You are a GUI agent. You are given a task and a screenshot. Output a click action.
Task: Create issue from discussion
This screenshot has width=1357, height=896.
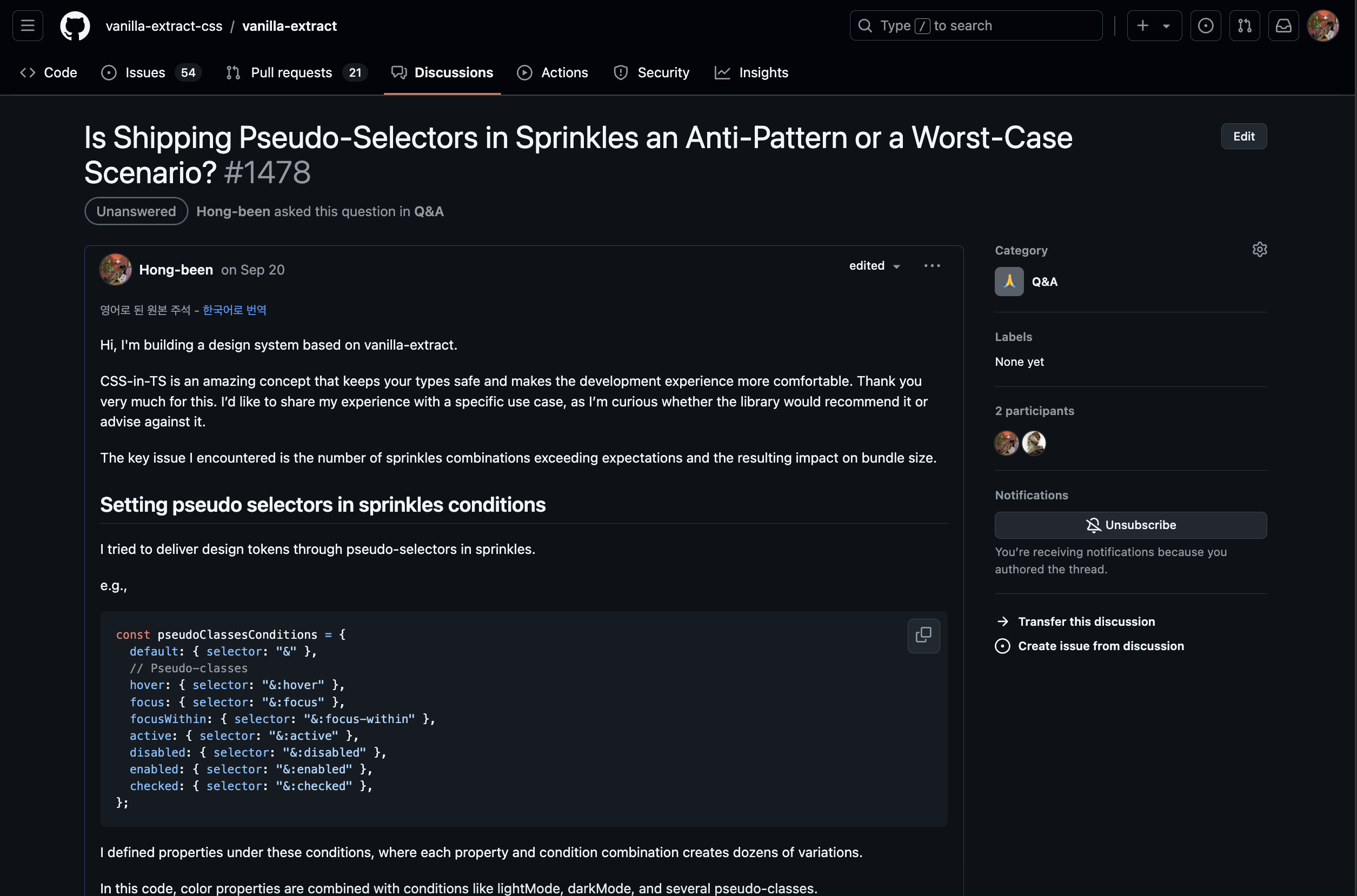pyautogui.click(x=1100, y=646)
